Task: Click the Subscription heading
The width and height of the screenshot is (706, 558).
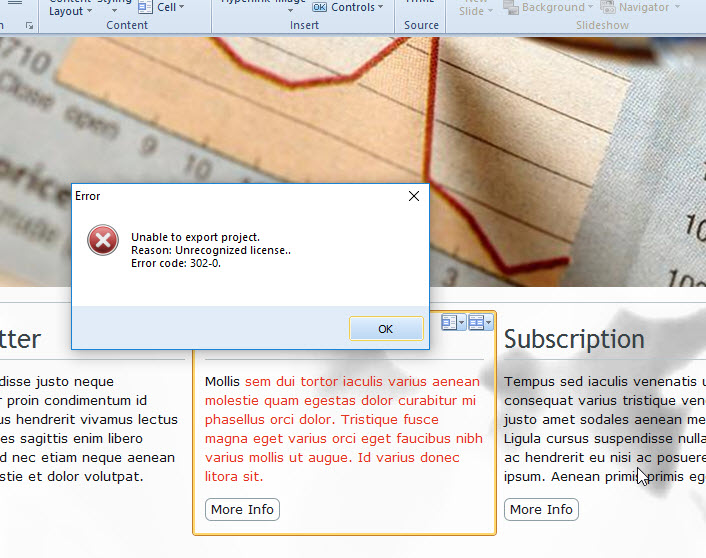Action: (x=574, y=339)
